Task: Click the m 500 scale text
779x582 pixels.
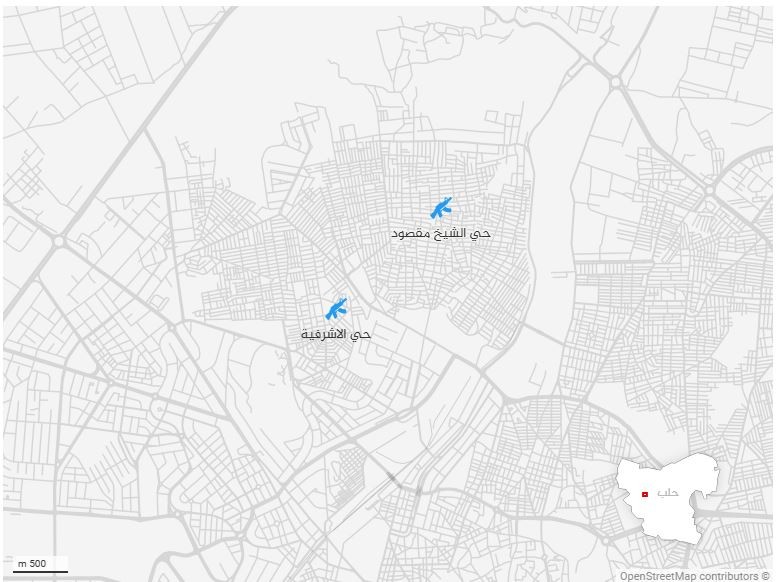Action: pyautogui.click(x=32, y=564)
